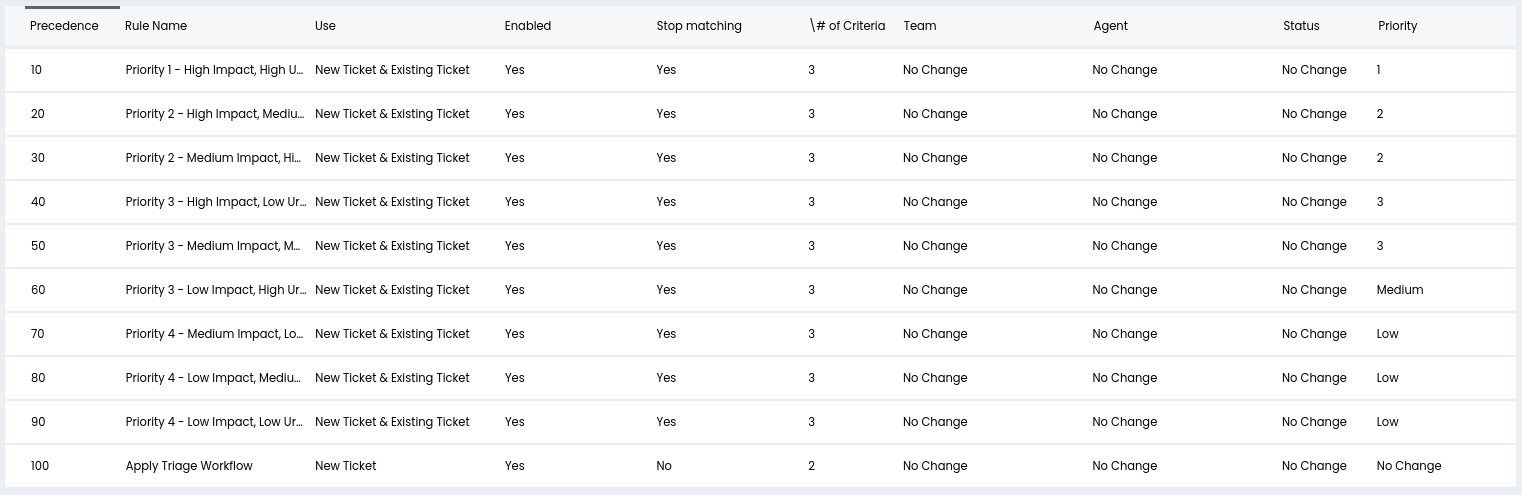The width and height of the screenshot is (1522, 495).
Task: Click the Rule Name column header
Action: pos(156,26)
